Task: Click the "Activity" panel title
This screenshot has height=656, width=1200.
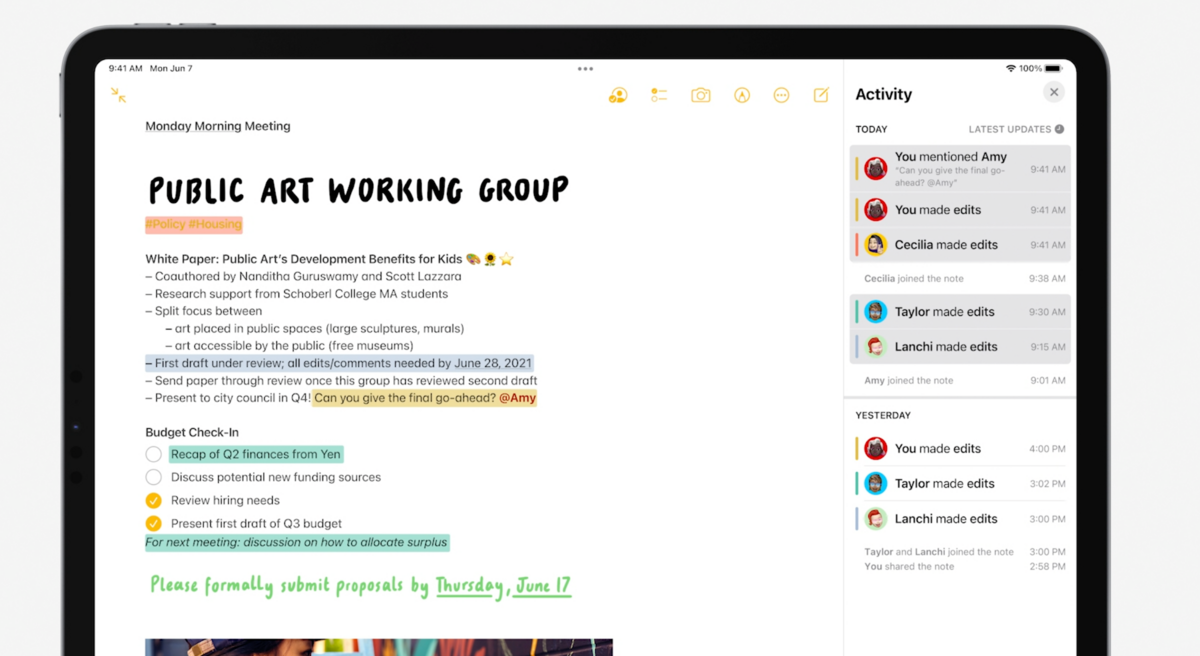Action: pos(883,94)
